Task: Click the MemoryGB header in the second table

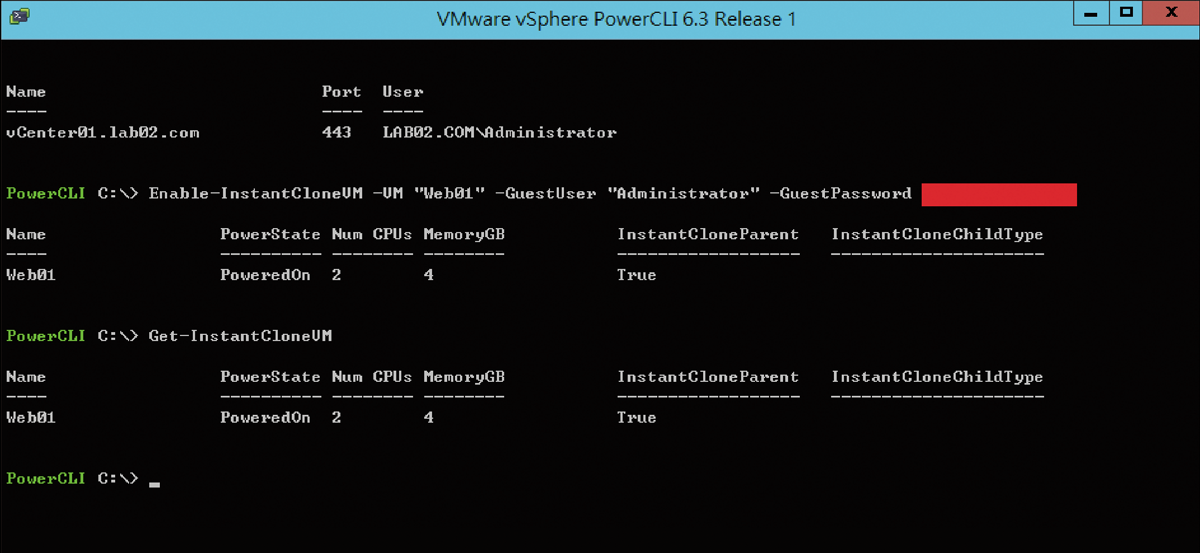Action: (x=464, y=377)
